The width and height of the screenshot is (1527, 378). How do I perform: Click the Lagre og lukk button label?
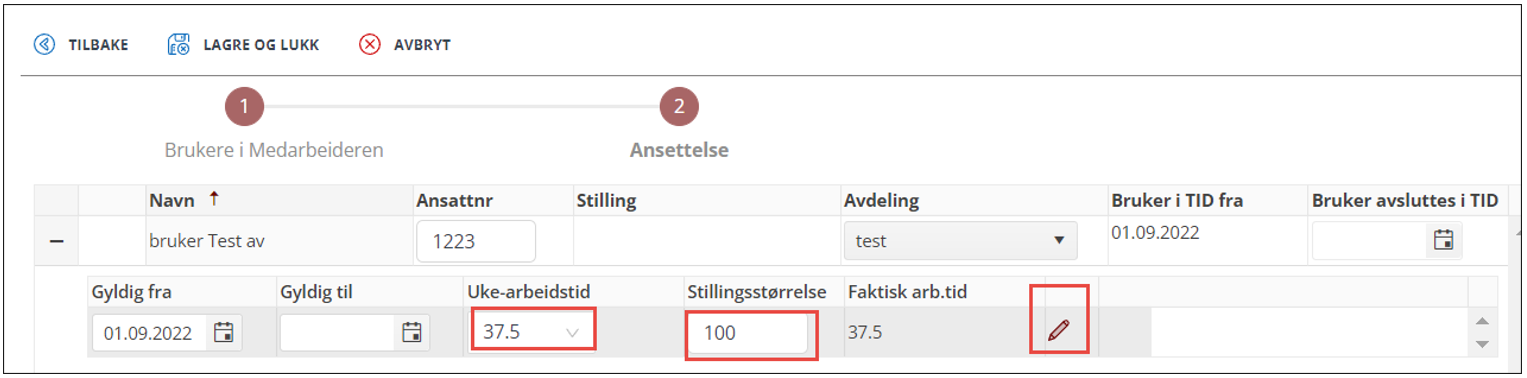click(x=261, y=45)
